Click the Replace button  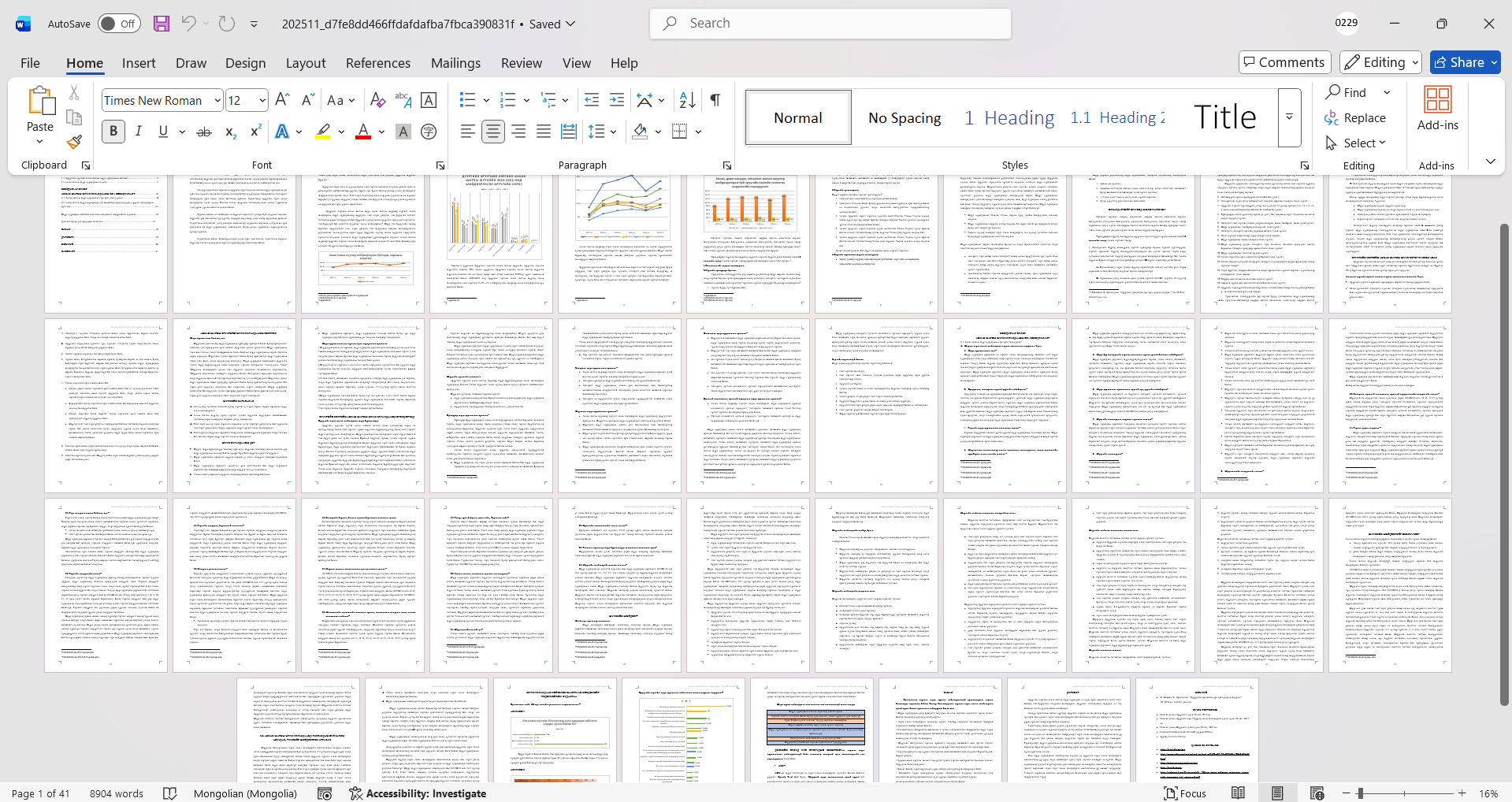1355,117
